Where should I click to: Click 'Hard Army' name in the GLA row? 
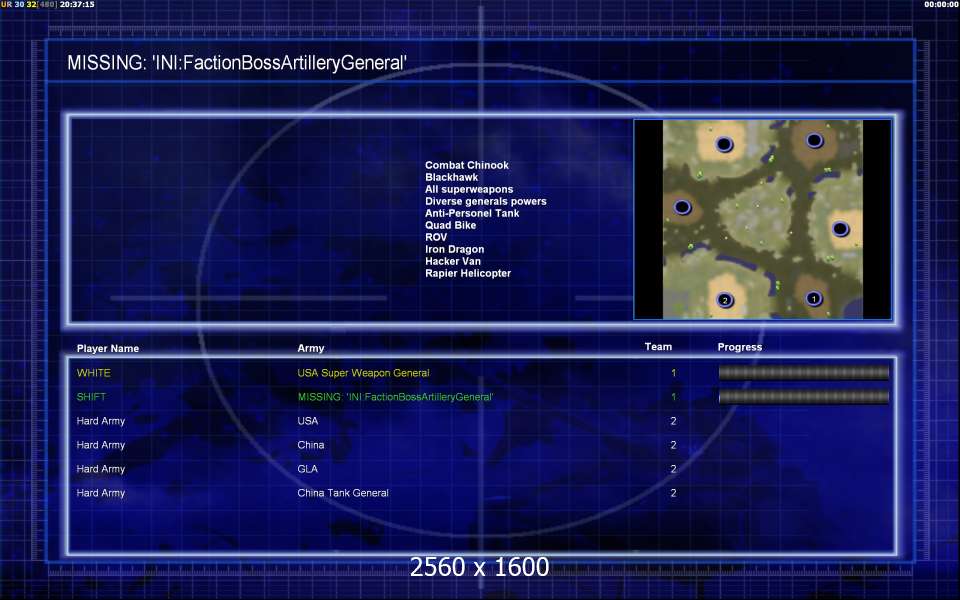click(100, 469)
